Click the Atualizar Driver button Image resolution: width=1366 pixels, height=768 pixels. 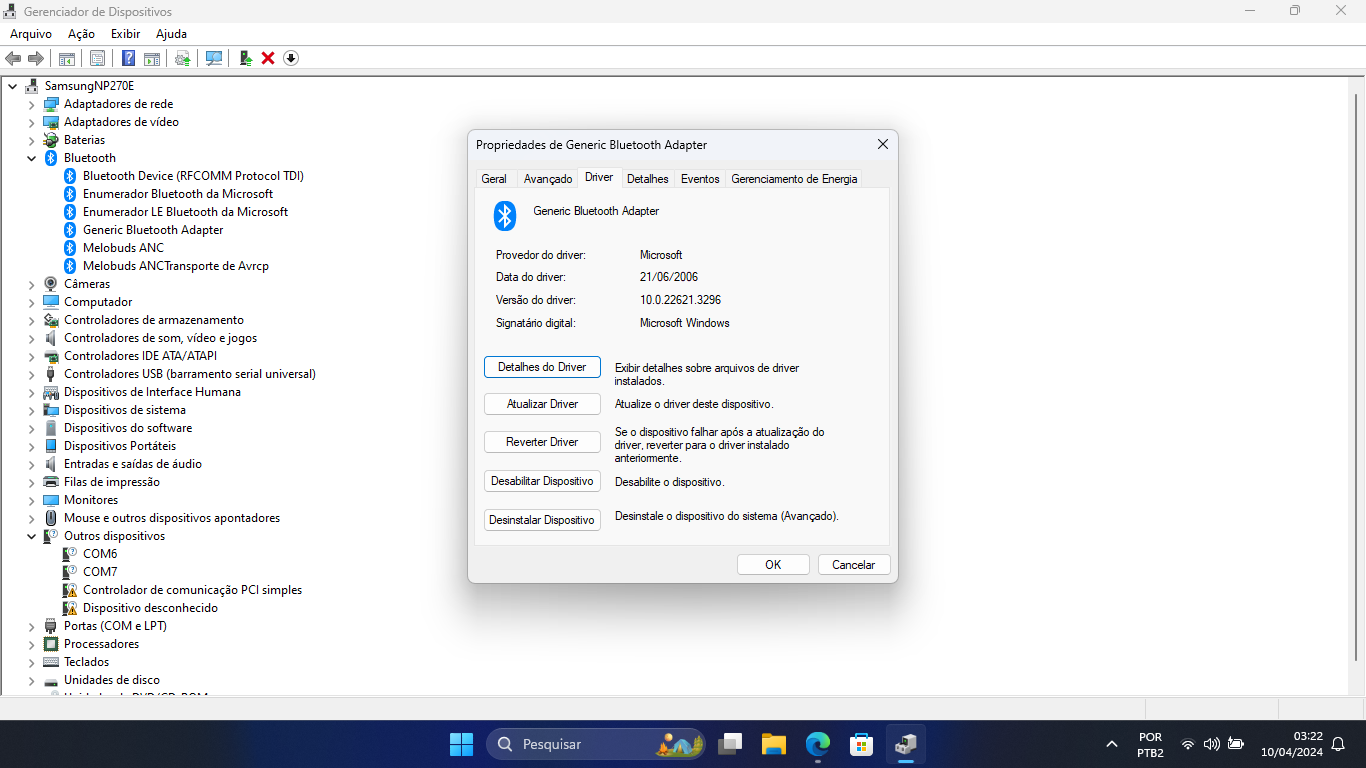tap(542, 404)
